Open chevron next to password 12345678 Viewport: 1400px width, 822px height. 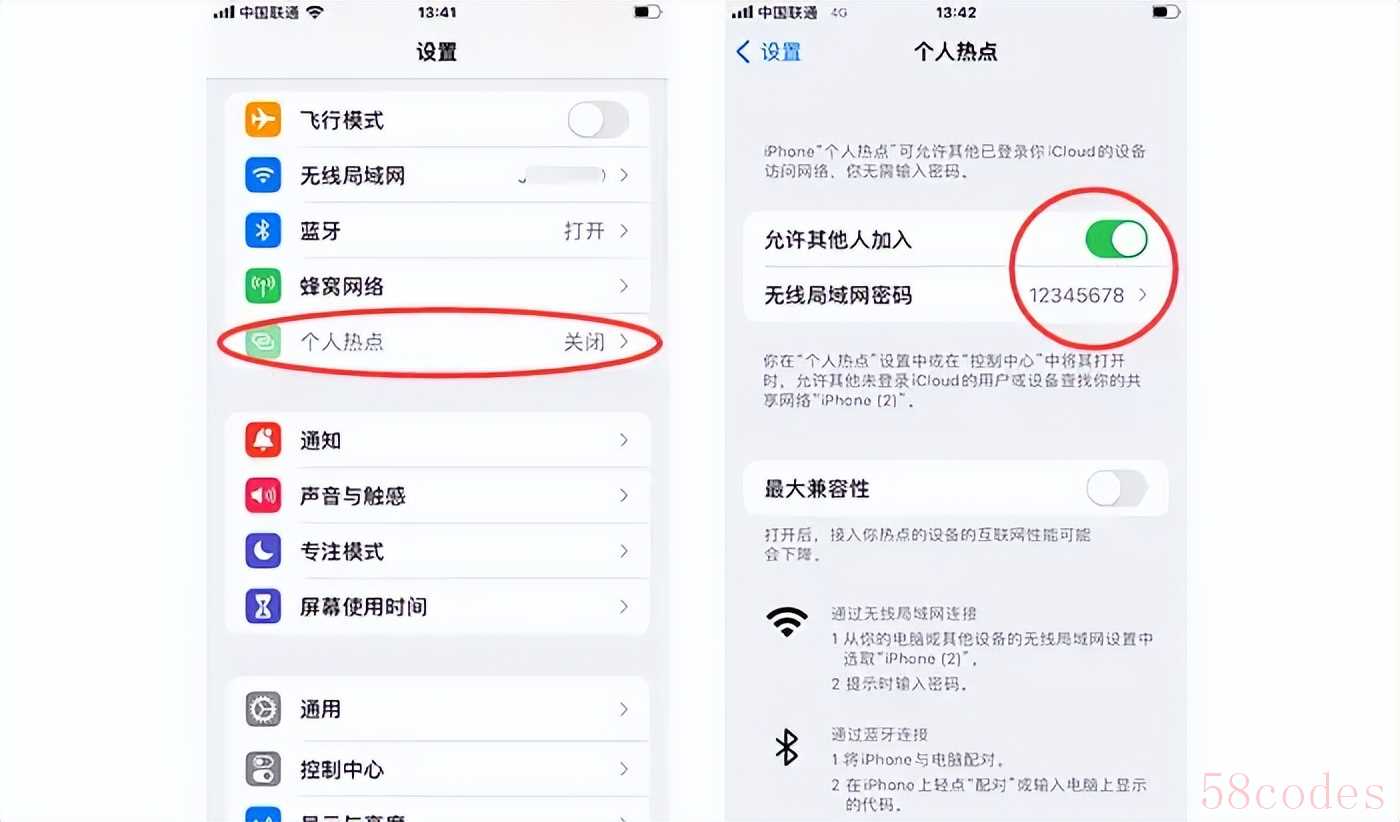click(x=1142, y=296)
